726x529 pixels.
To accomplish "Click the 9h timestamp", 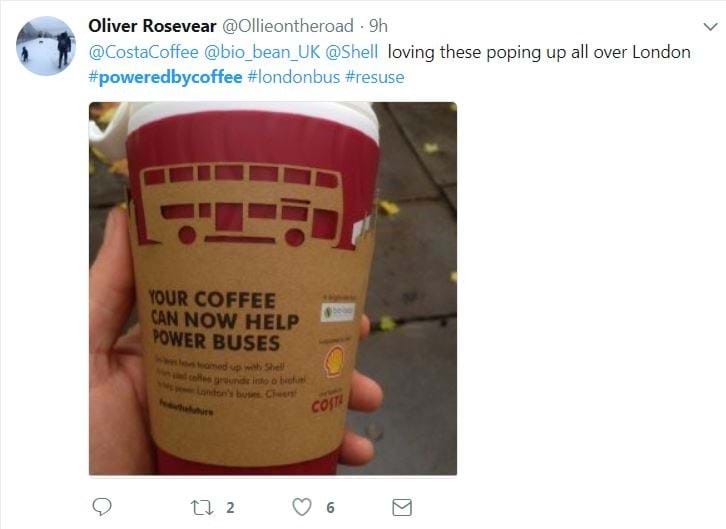I will point(378,26).
